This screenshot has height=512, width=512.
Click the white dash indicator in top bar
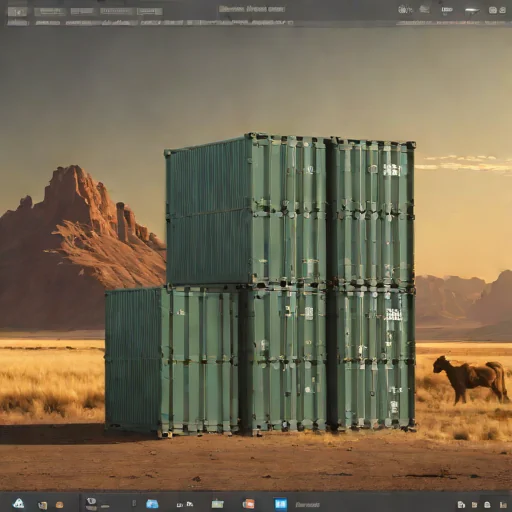(x=473, y=10)
